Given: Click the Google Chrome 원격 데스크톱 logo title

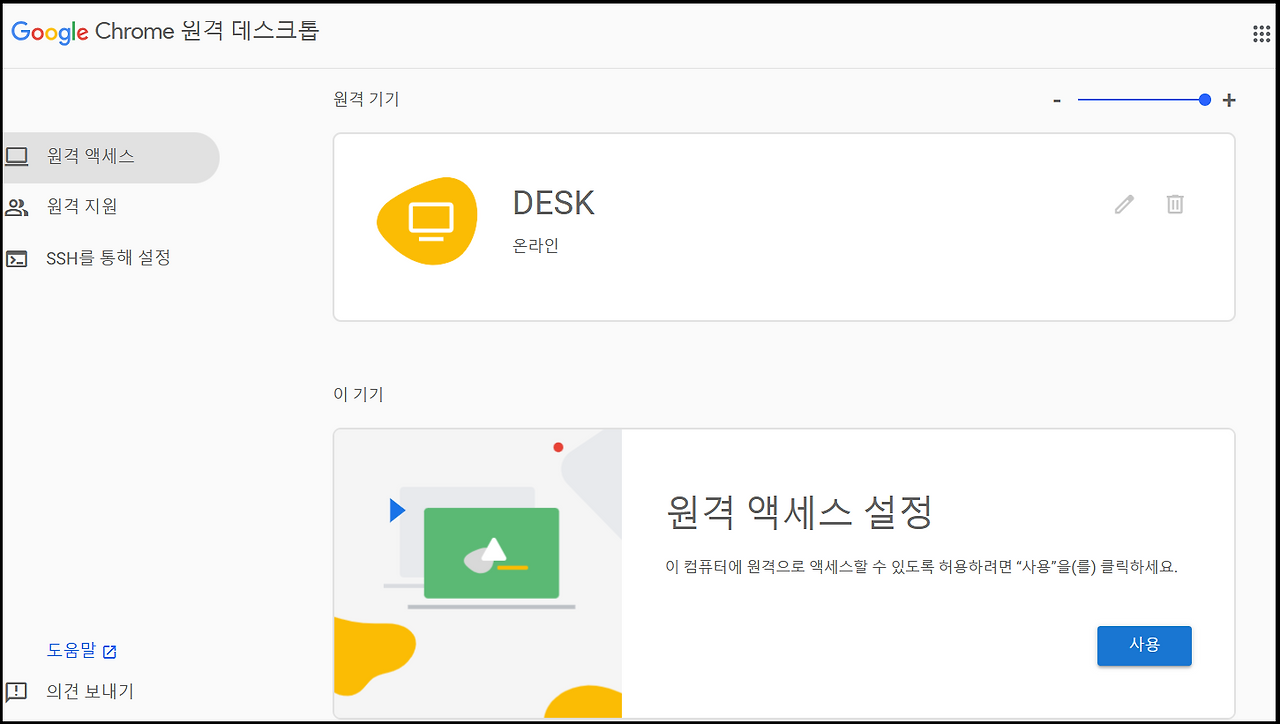Looking at the screenshot, I should point(165,32).
